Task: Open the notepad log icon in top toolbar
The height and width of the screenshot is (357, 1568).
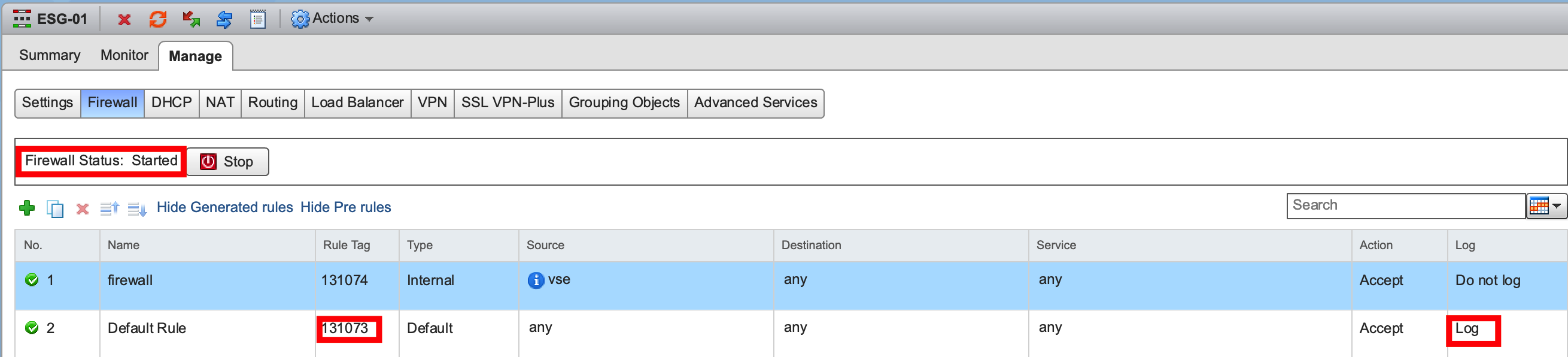Action: point(258,20)
